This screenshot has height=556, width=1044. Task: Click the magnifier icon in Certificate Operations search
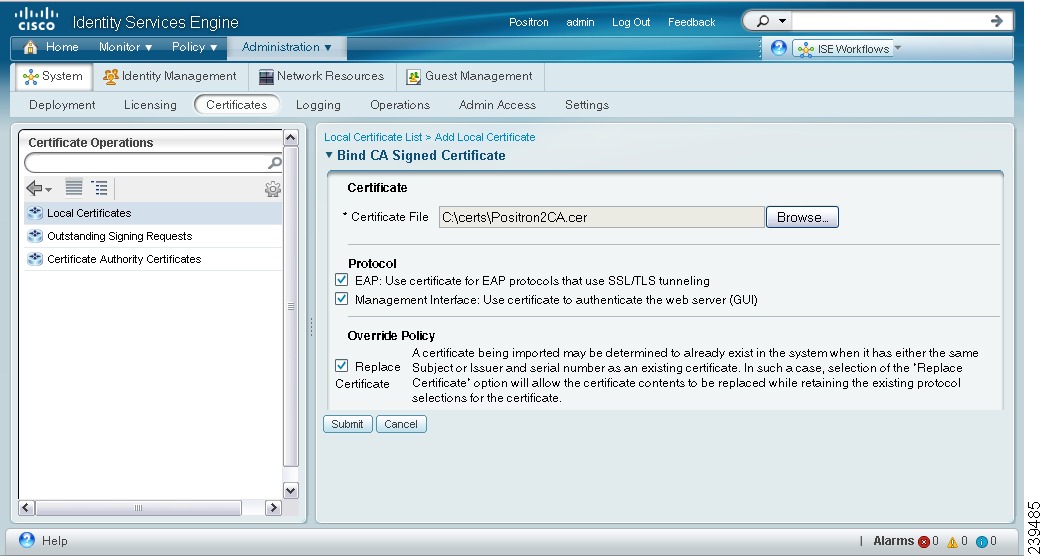(274, 162)
